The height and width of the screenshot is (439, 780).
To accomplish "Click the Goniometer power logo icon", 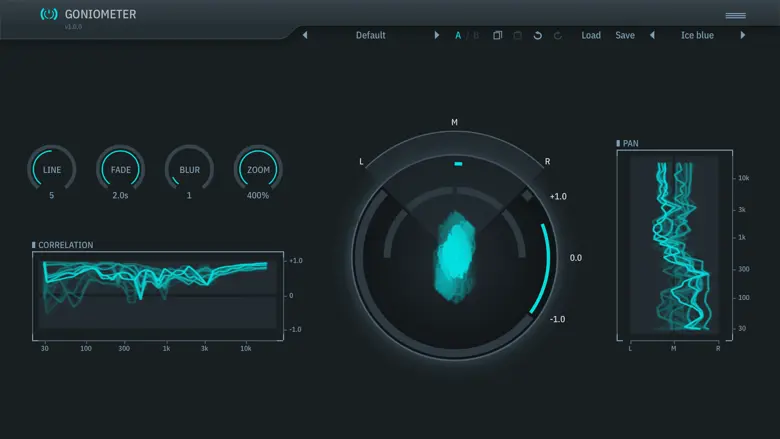I will point(49,14).
